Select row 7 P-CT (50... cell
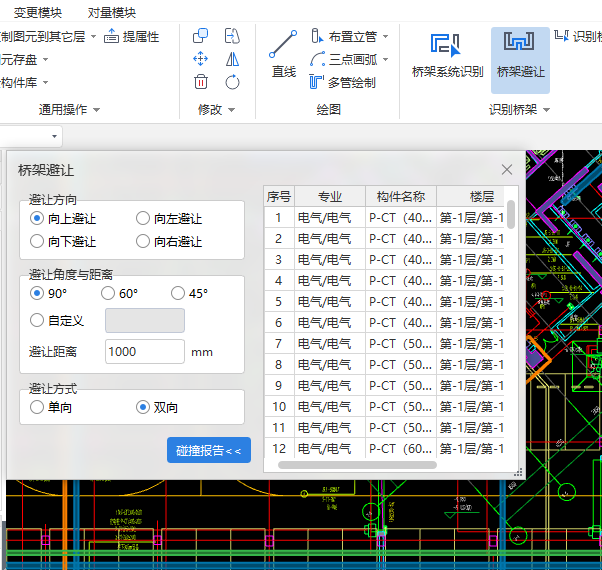 (x=400, y=344)
